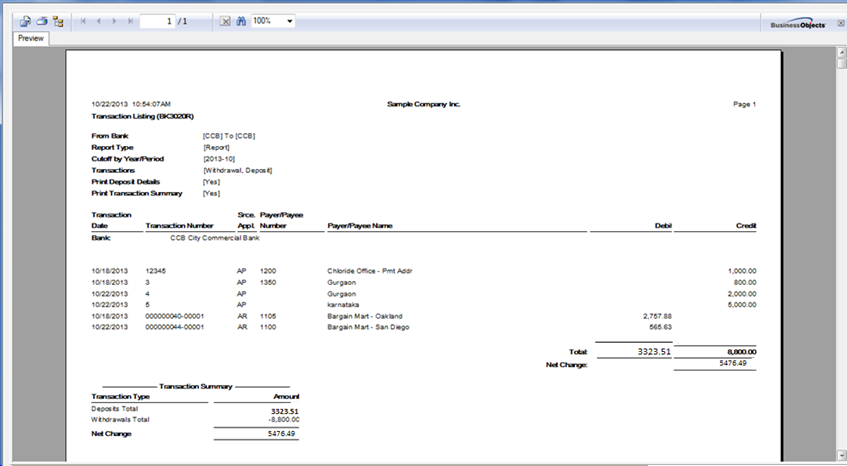Click the 2,757.88 debit amount
Screen dimensions: 847x466
coord(657,316)
